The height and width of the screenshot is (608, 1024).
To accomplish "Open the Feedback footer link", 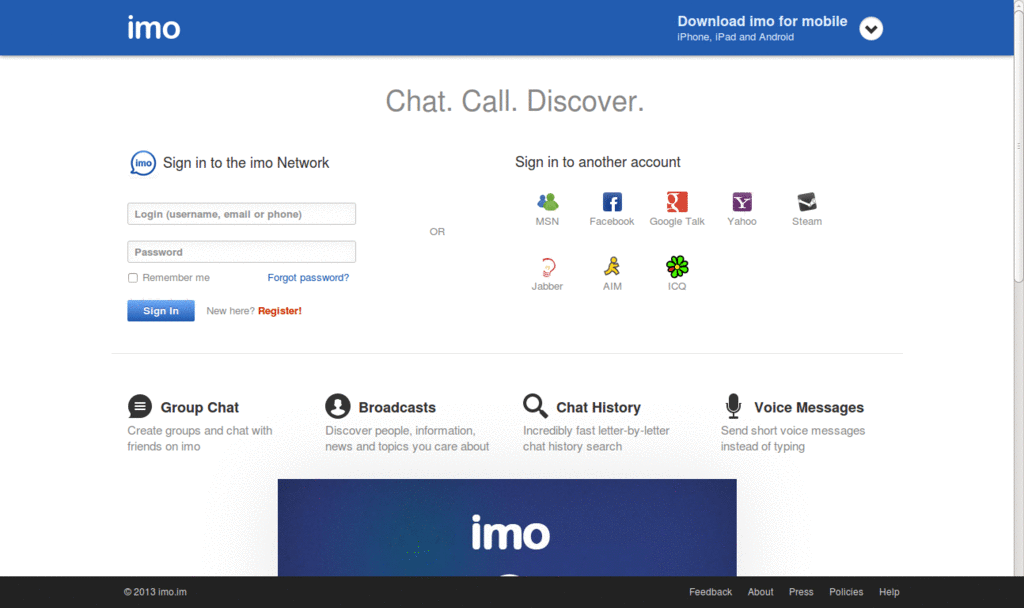I will click(711, 592).
